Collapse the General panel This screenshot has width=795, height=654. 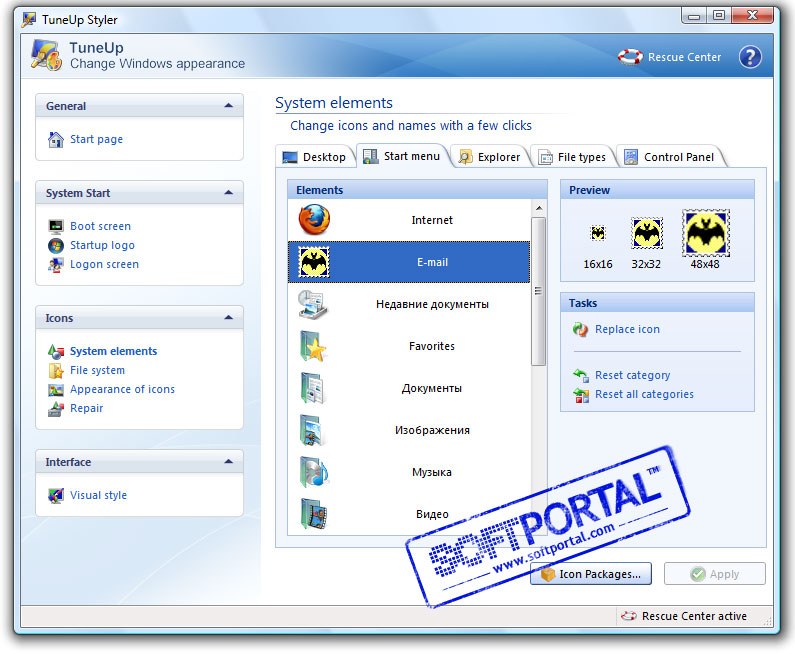click(x=229, y=106)
